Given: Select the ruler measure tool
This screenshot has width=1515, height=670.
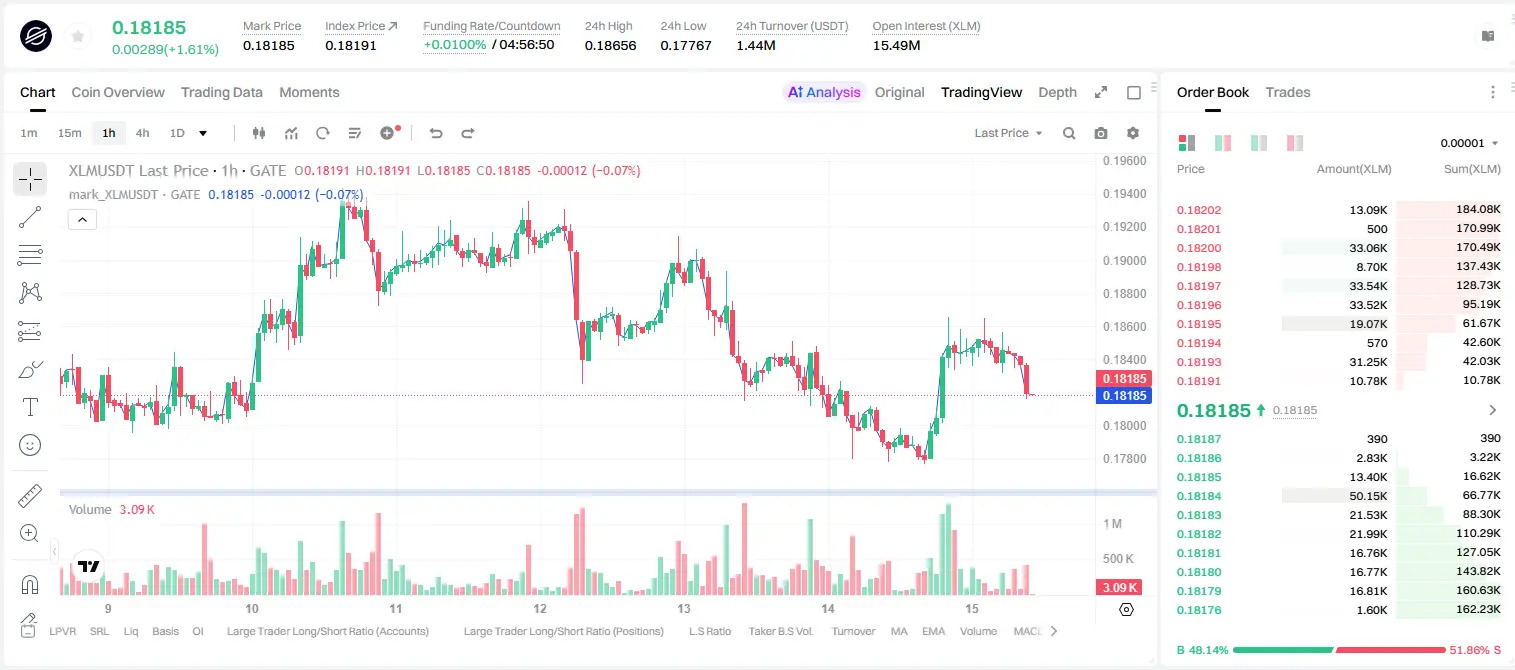Looking at the screenshot, I should point(30,495).
